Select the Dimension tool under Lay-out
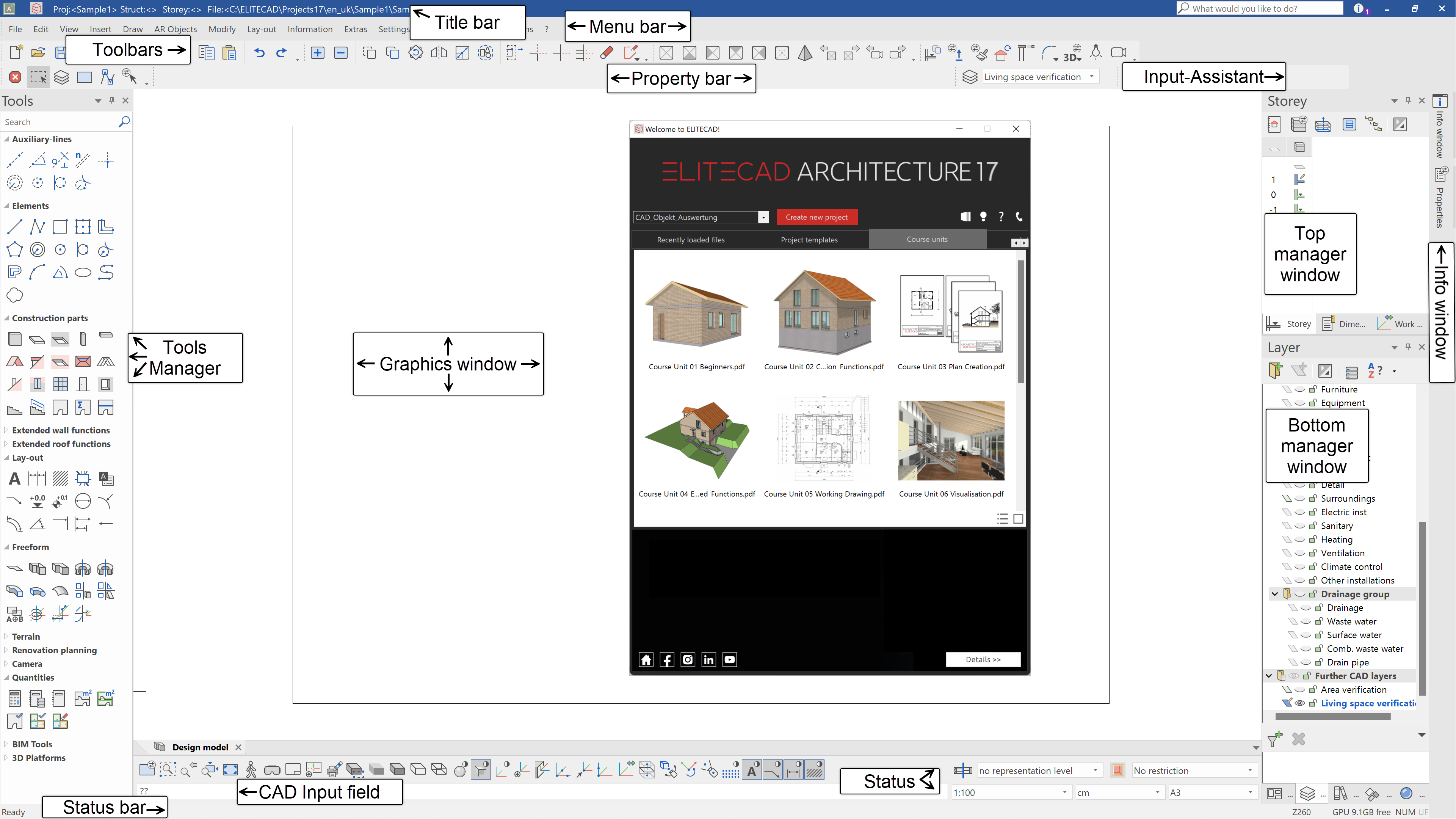The height and width of the screenshot is (819, 1456). click(x=37, y=479)
